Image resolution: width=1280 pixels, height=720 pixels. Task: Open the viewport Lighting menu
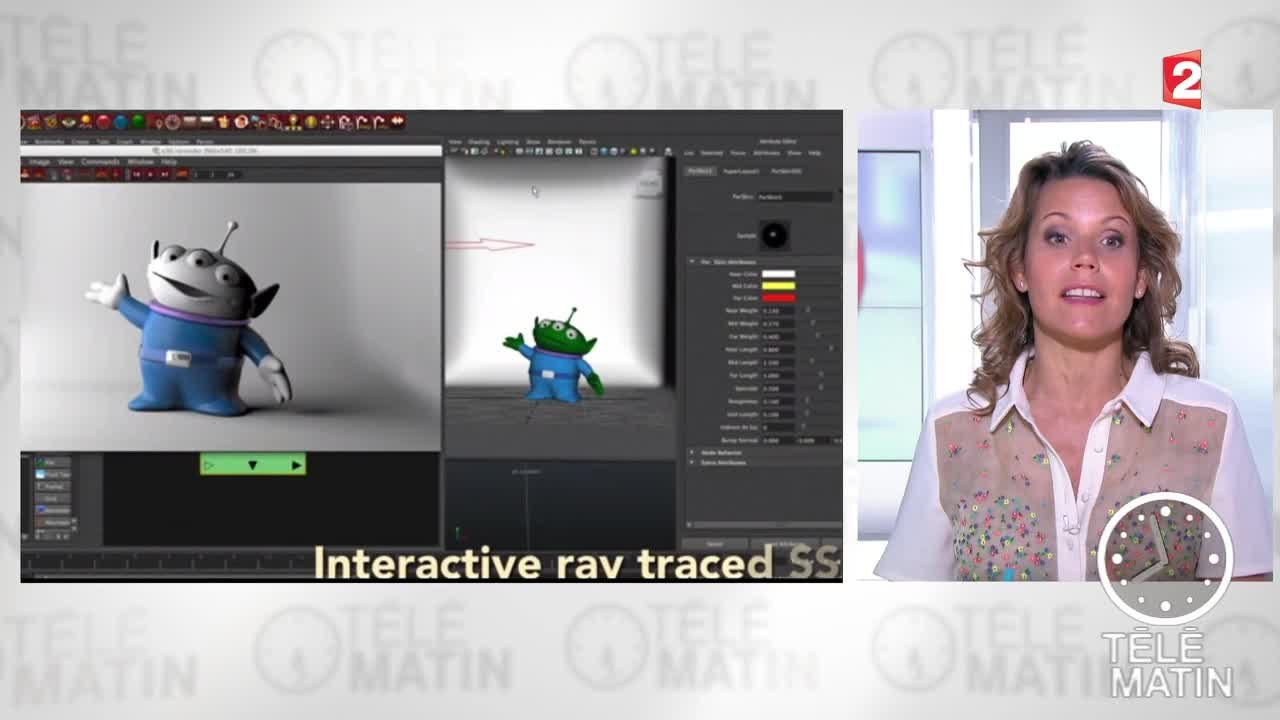pos(508,142)
